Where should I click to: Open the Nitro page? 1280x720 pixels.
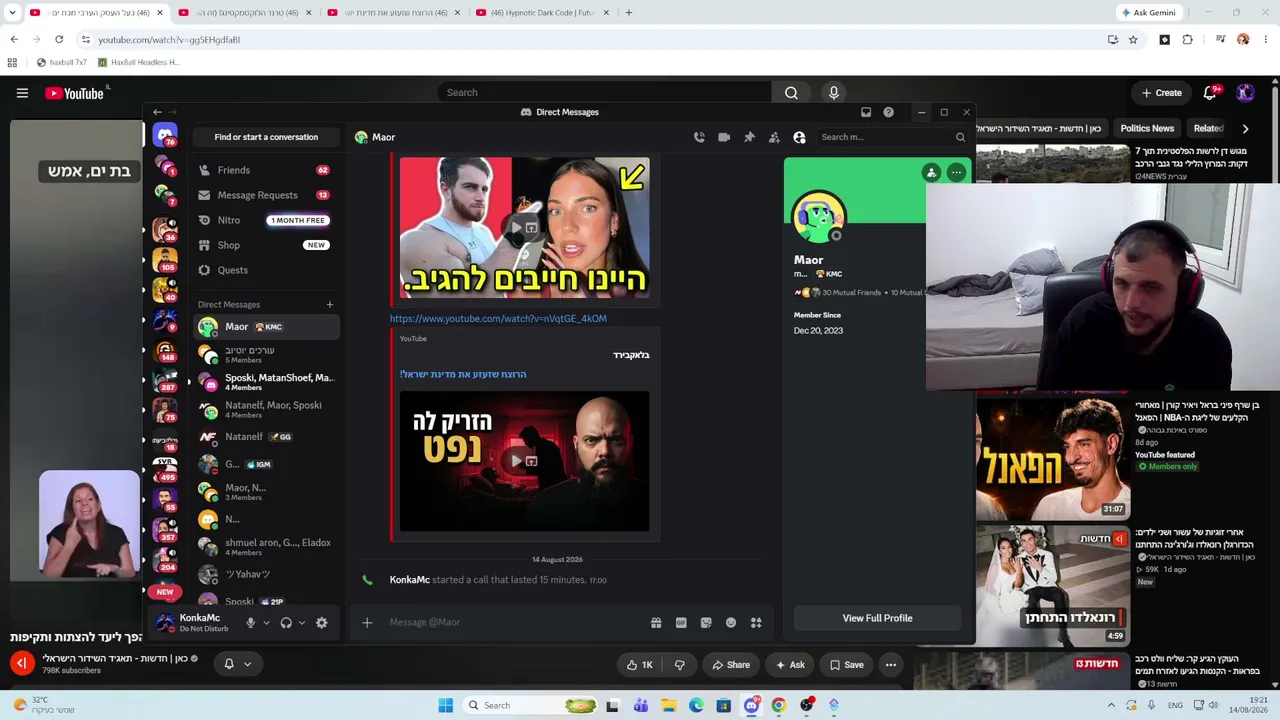point(265,220)
